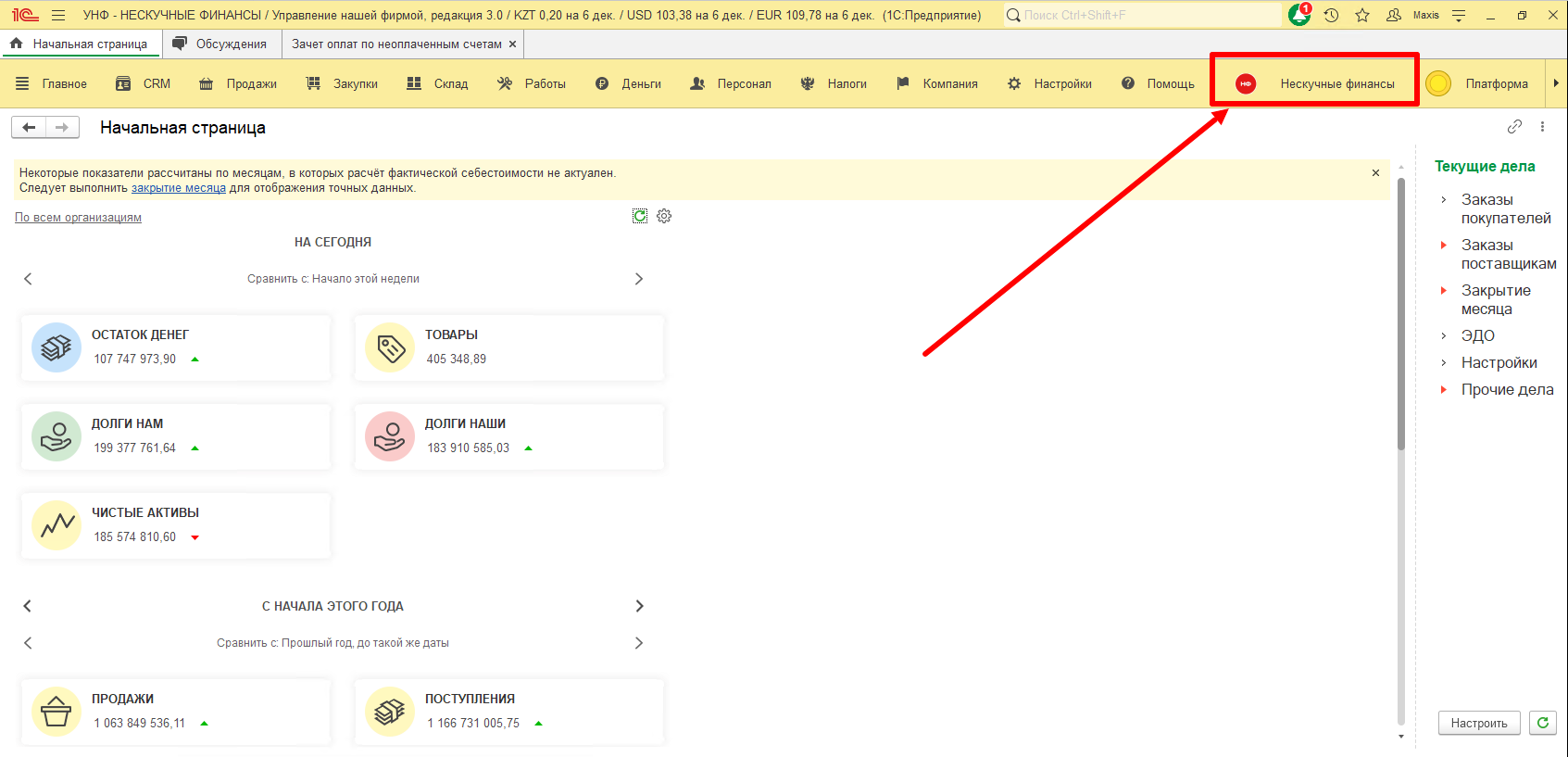This screenshot has height=757, width=1568.
Task: Next comparison for Прошлый год row
Action: [638, 643]
